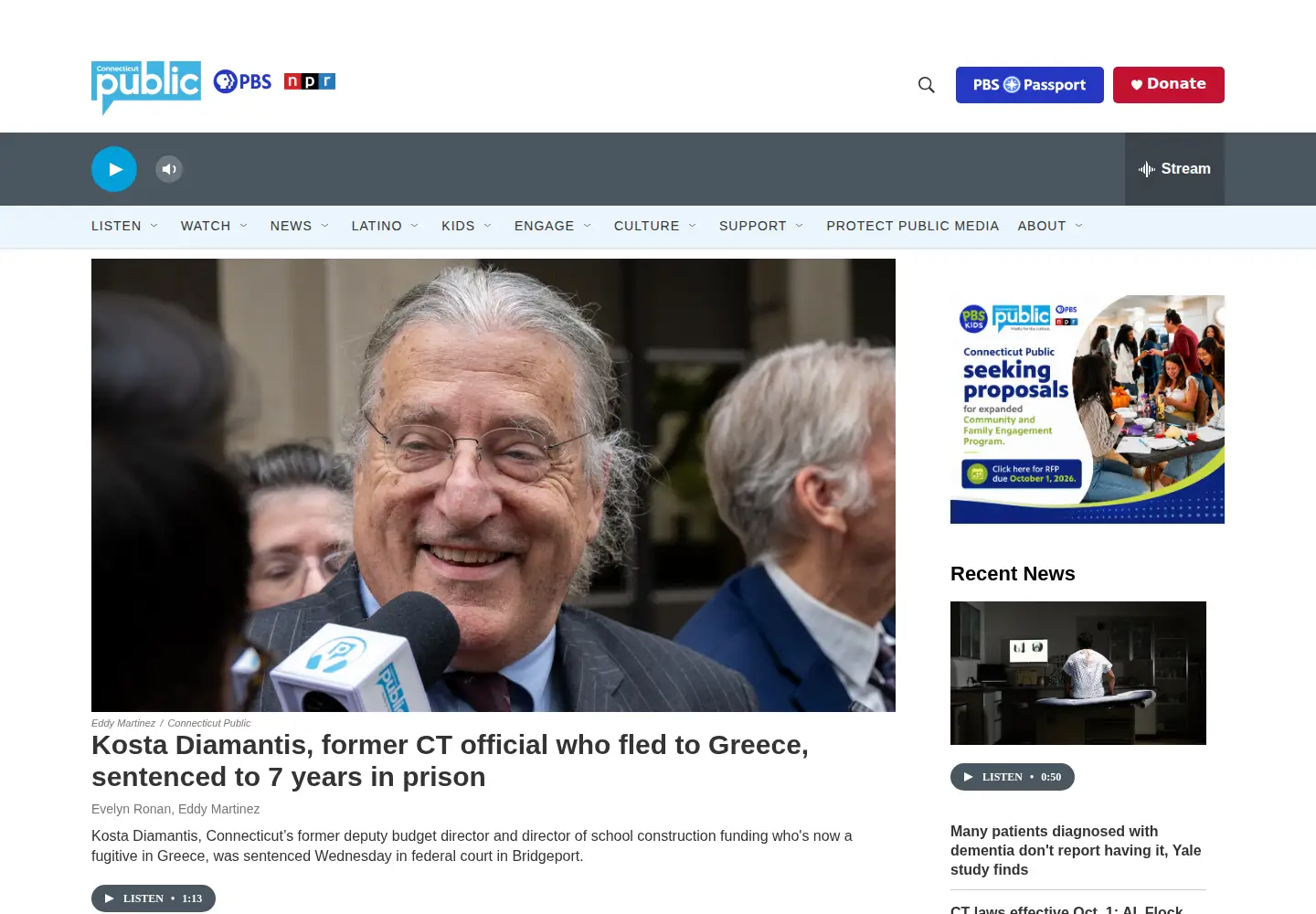The image size is (1316, 914).
Task: Click the Eddy Martinez photo credit
Action: pyautogui.click(x=123, y=723)
